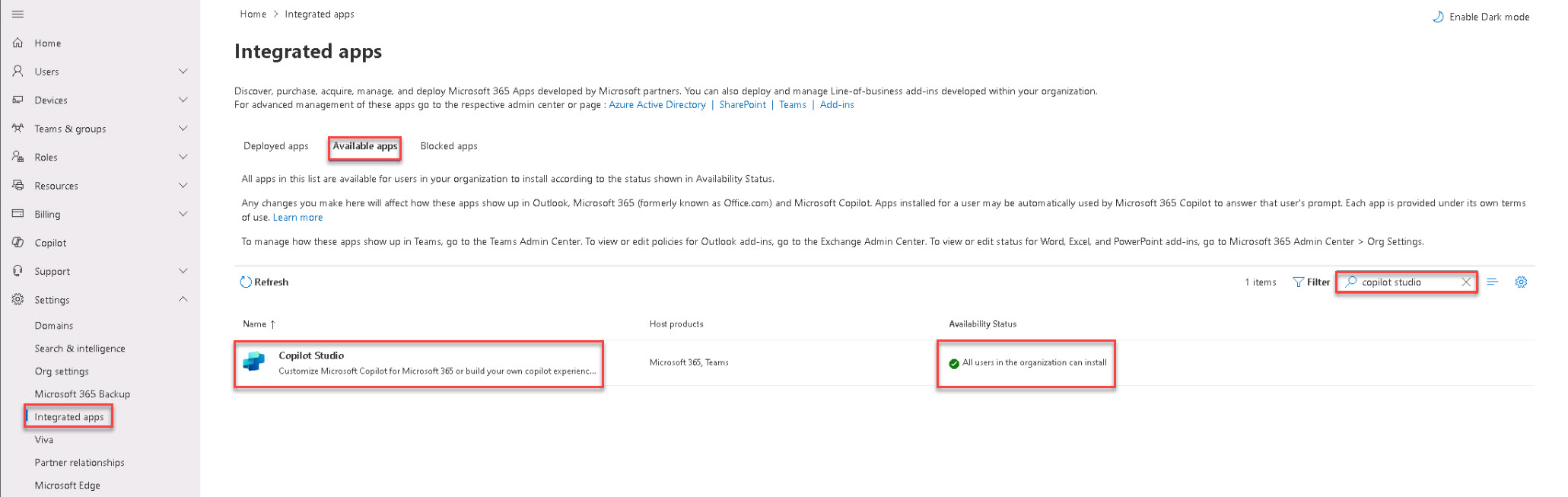Expand the Users section chevron

pyautogui.click(x=183, y=72)
